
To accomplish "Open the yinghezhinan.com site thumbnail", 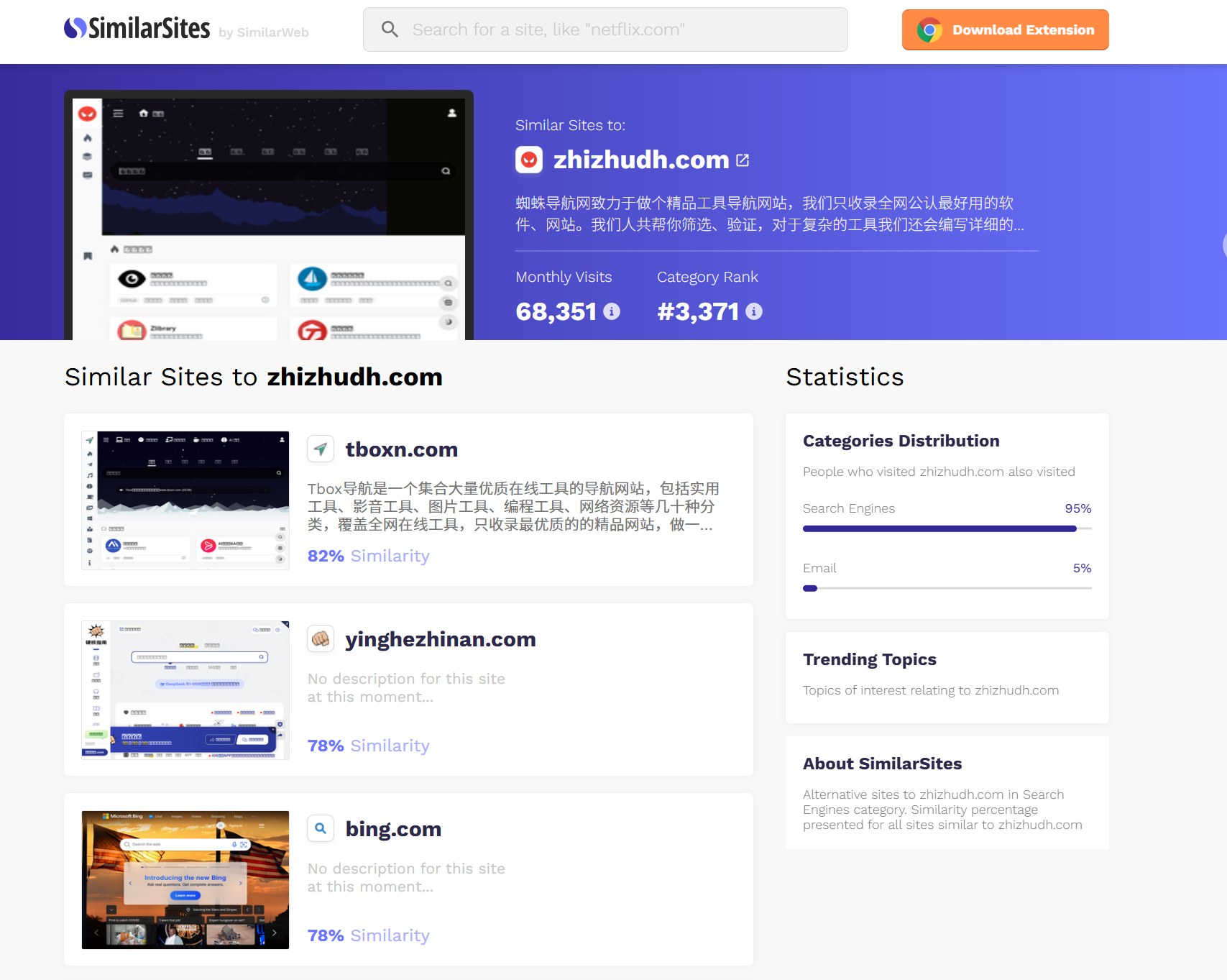I will (x=185, y=690).
